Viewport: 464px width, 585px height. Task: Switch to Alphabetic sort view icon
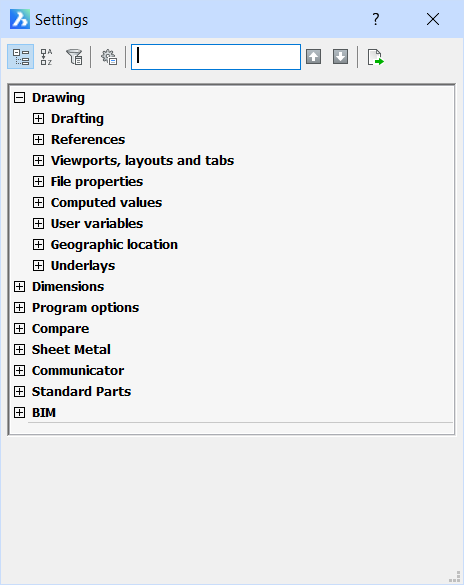coord(47,57)
